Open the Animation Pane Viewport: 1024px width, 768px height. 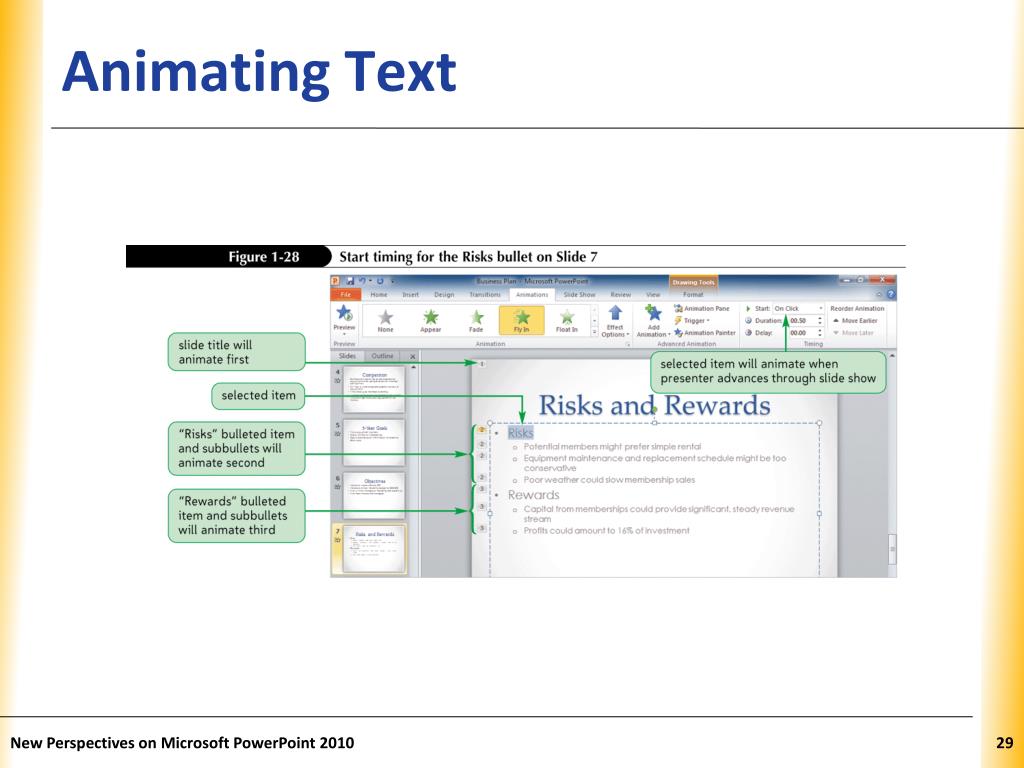pos(702,308)
